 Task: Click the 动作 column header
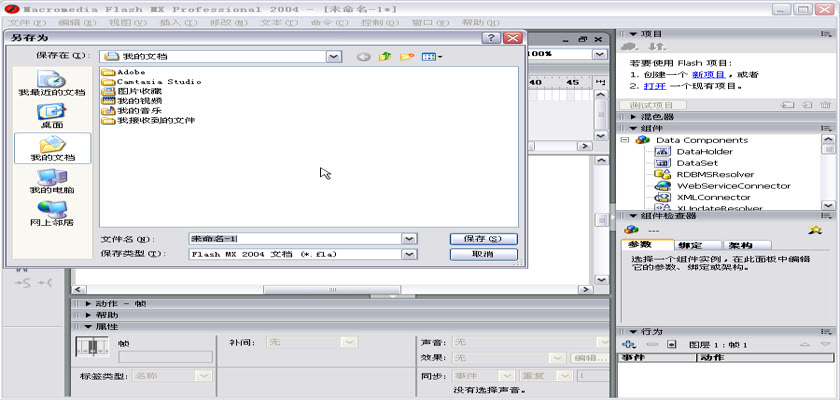[765, 358]
